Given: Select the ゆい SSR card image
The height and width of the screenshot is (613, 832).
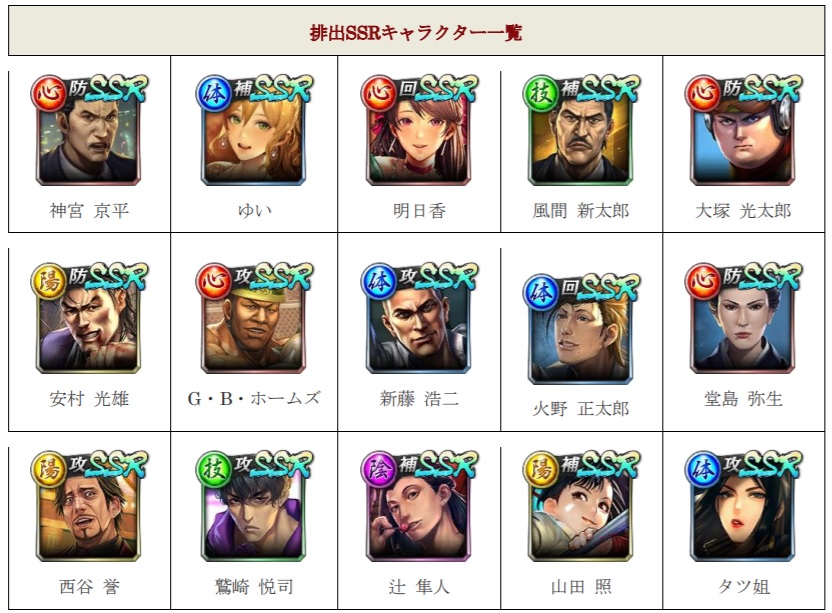Looking at the screenshot, I should click(x=254, y=130).
